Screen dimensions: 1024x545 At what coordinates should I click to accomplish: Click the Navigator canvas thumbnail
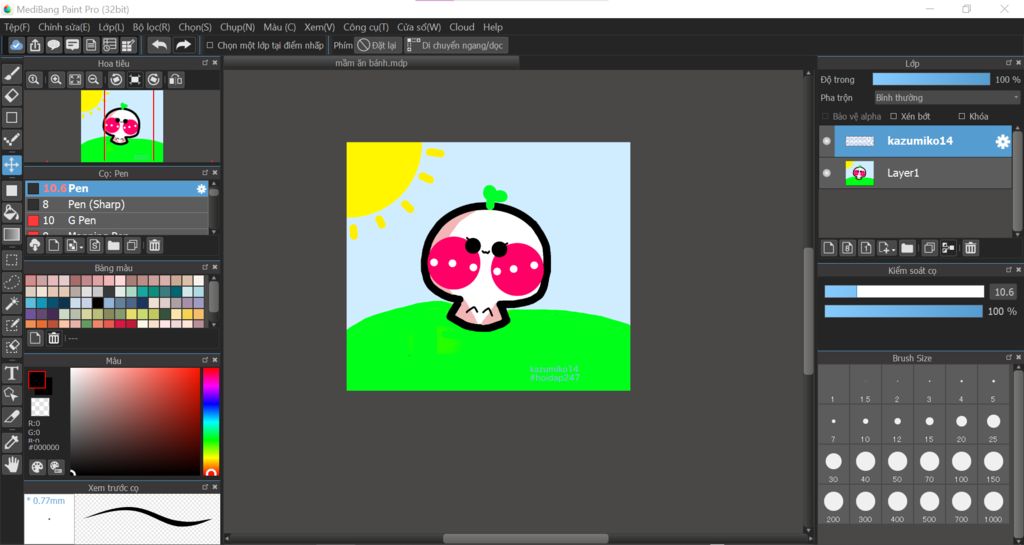point(121,126)
